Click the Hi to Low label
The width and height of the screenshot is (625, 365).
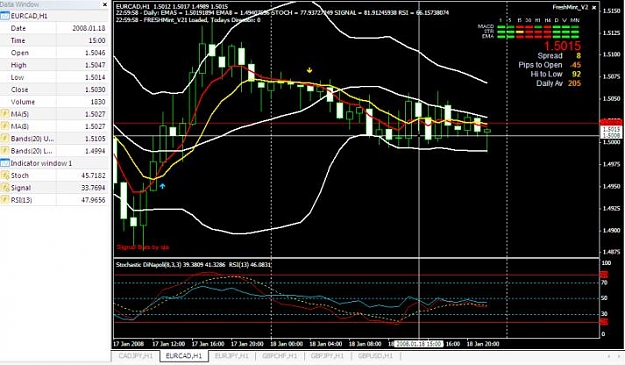click(x=546, y=74)
